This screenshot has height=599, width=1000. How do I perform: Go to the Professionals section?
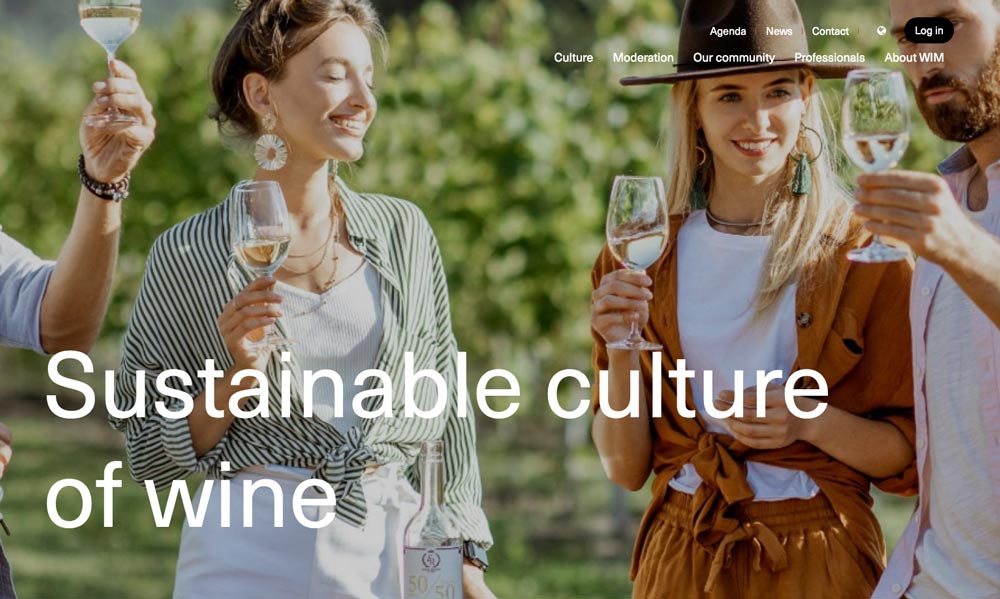(x=829, y=57)
